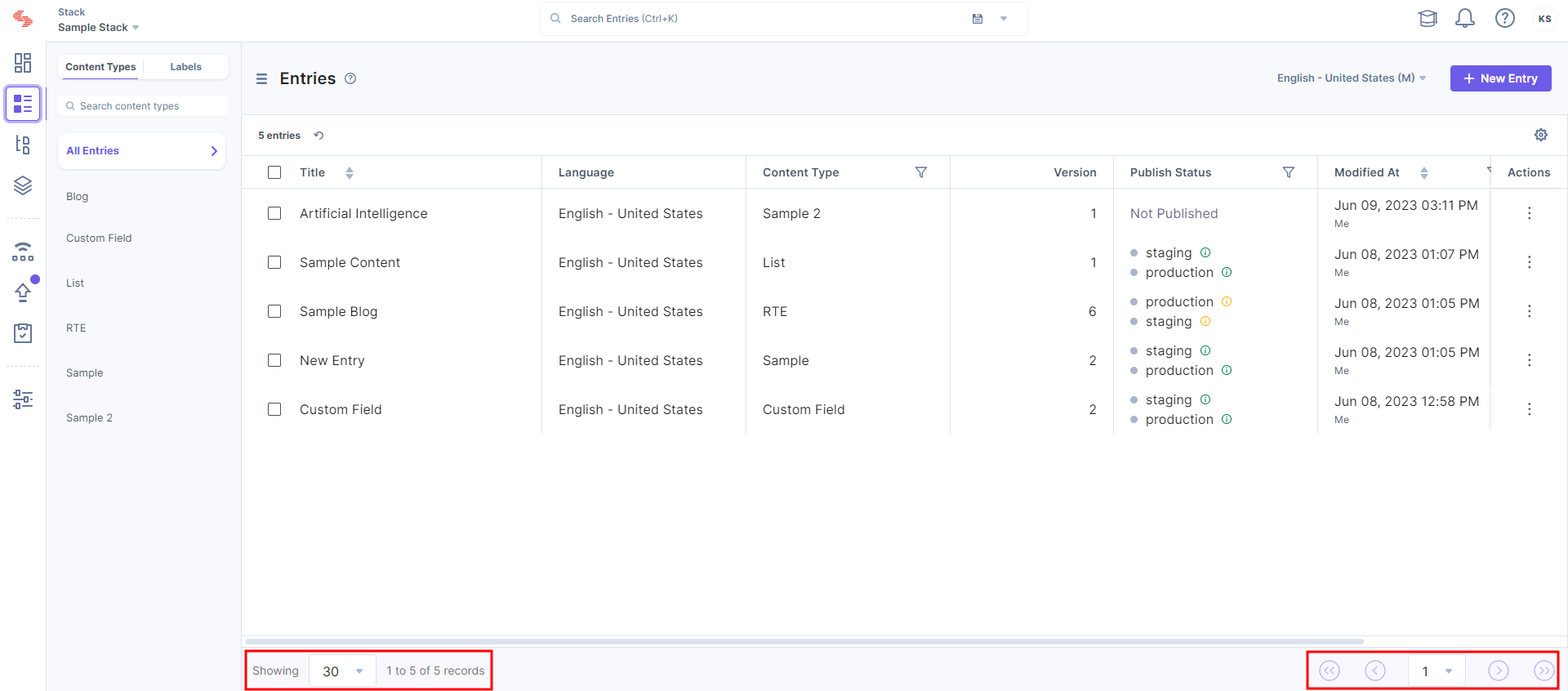Open the Dashboard icon in left sidebar
Image resolution: width=1568 pixels, height=691 pixels.
pyautogui.click(x=23, y=63)
